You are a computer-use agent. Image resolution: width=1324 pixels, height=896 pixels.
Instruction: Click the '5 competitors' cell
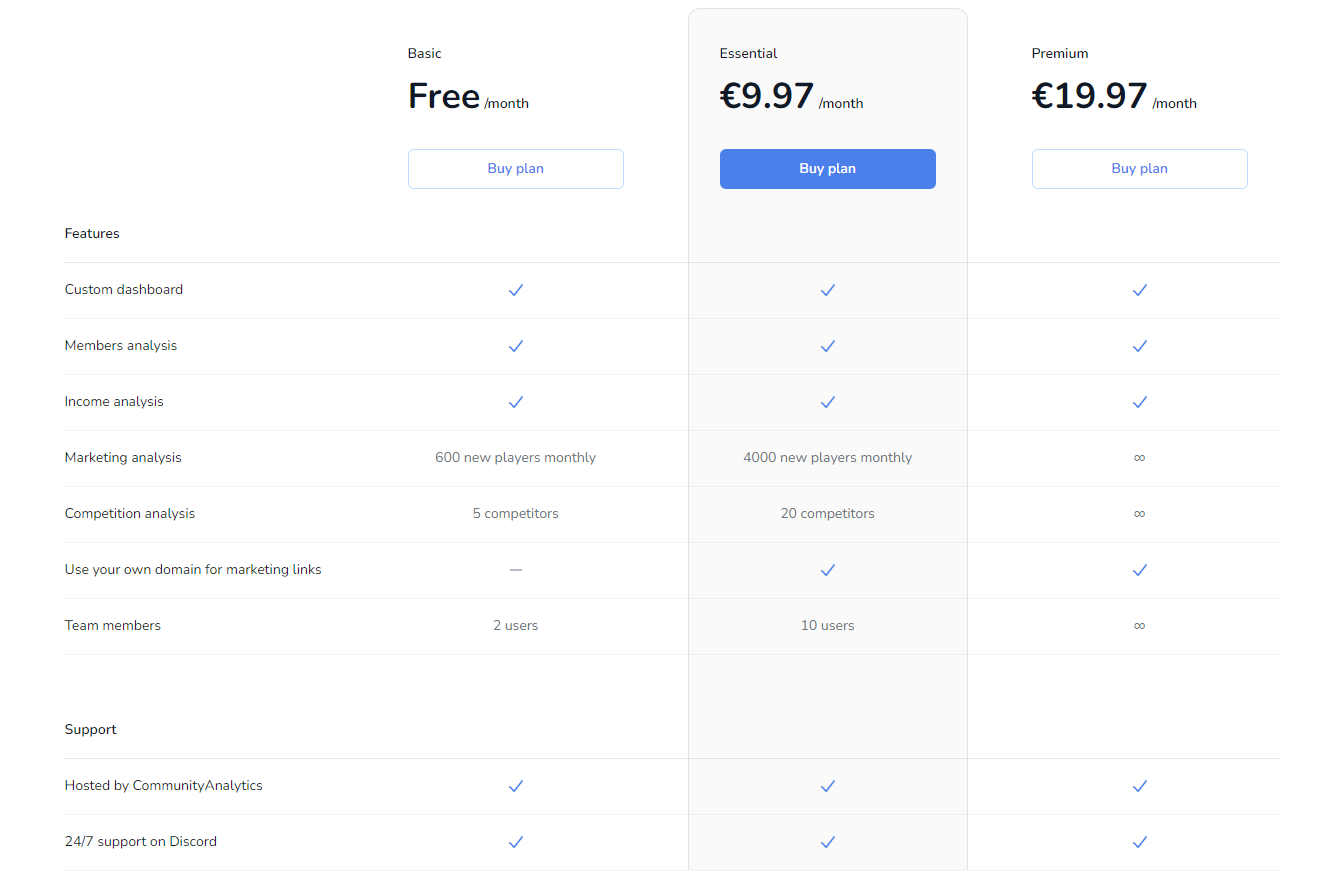(x=515, y=514)
